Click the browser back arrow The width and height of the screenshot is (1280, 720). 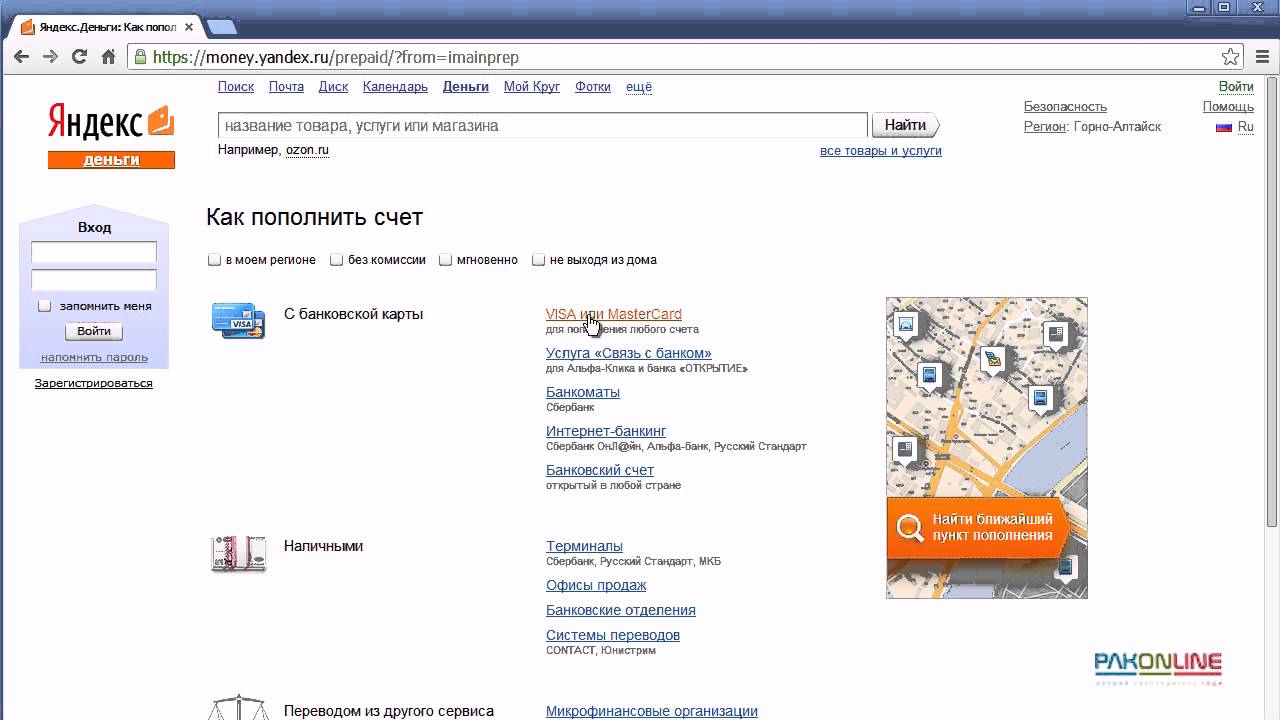[21, 57]
